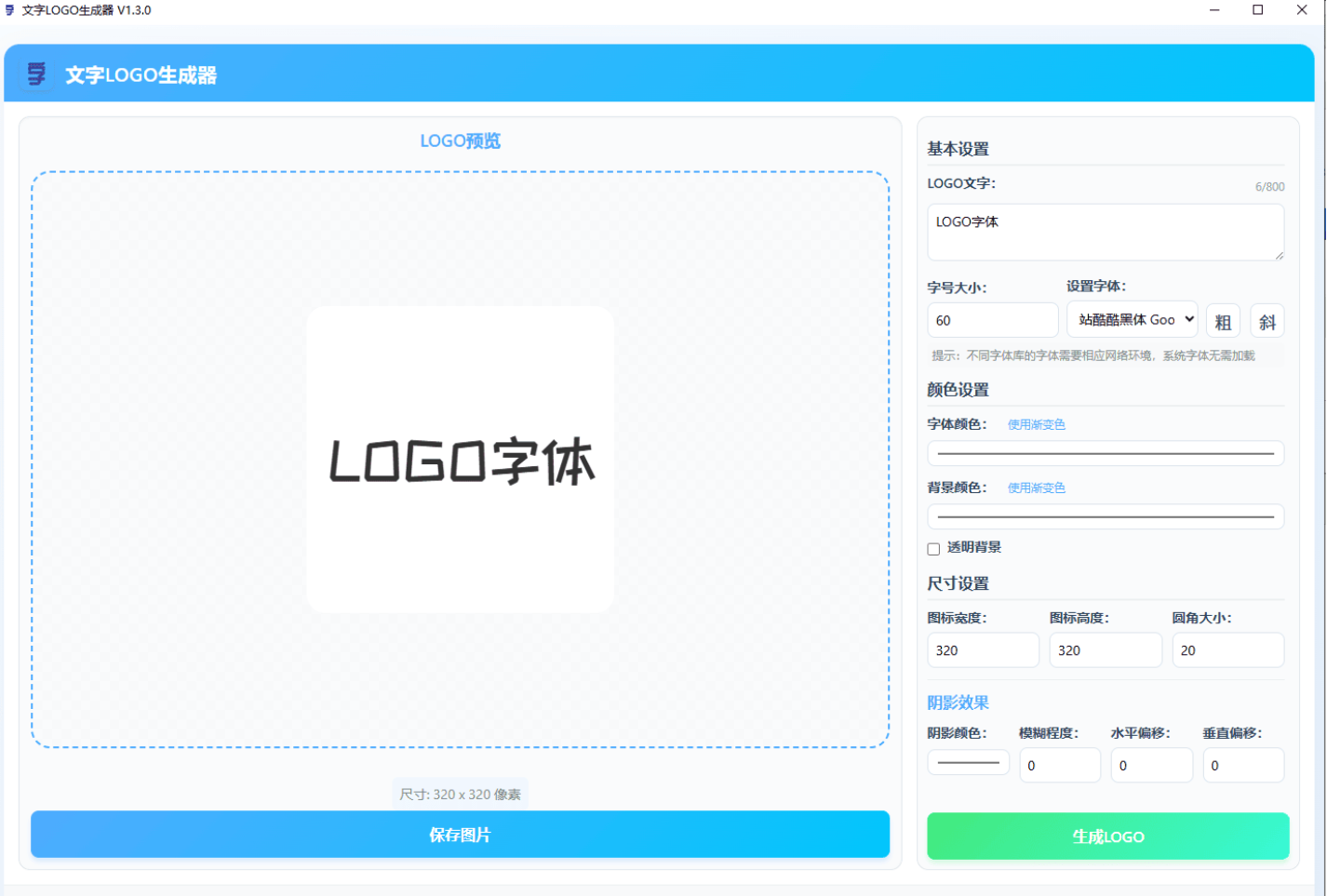Image resolution: width=1327 pixels, height=896 pixels.
Task: Click 使用渐变色 link for background color
Action: click(x=1036, y=488)
